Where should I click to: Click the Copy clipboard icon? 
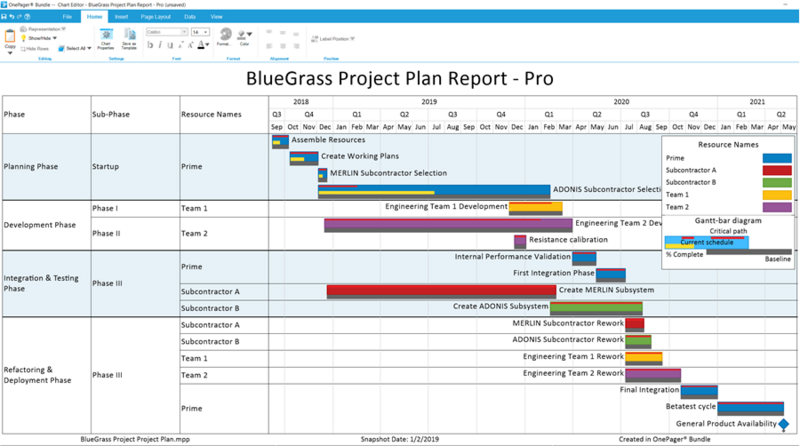pyautogui.click(x=10, y=36)
